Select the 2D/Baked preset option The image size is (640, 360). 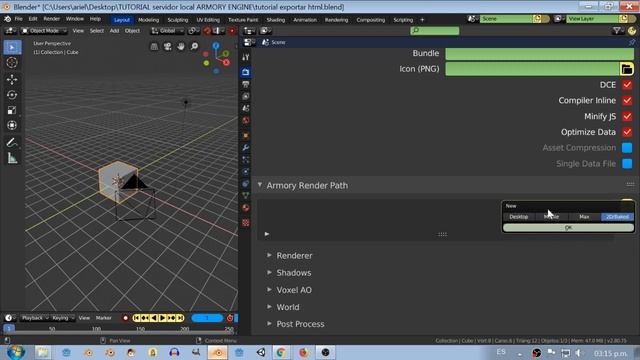pos(617,217)
